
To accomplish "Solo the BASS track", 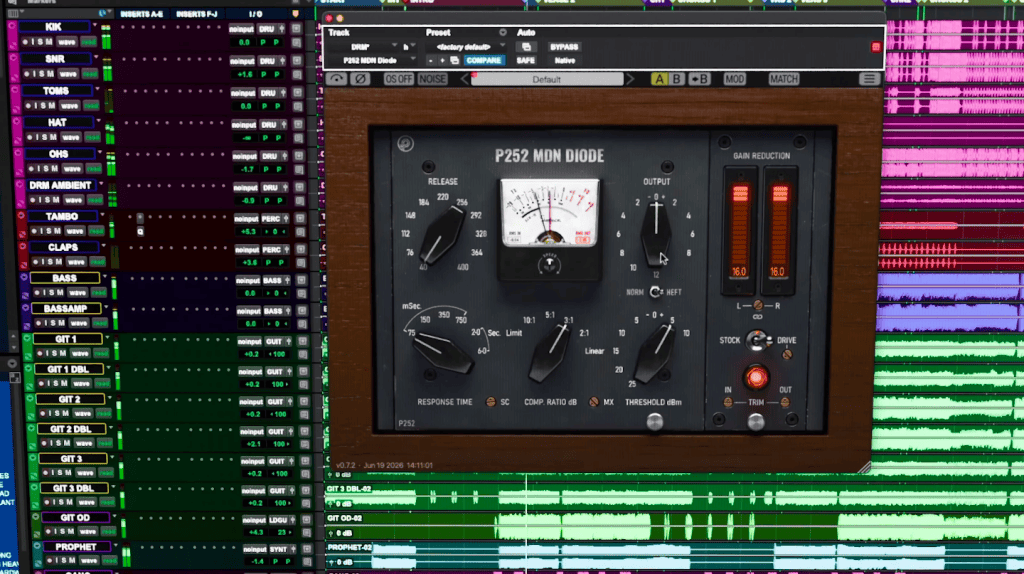I will tap(50, 293).
